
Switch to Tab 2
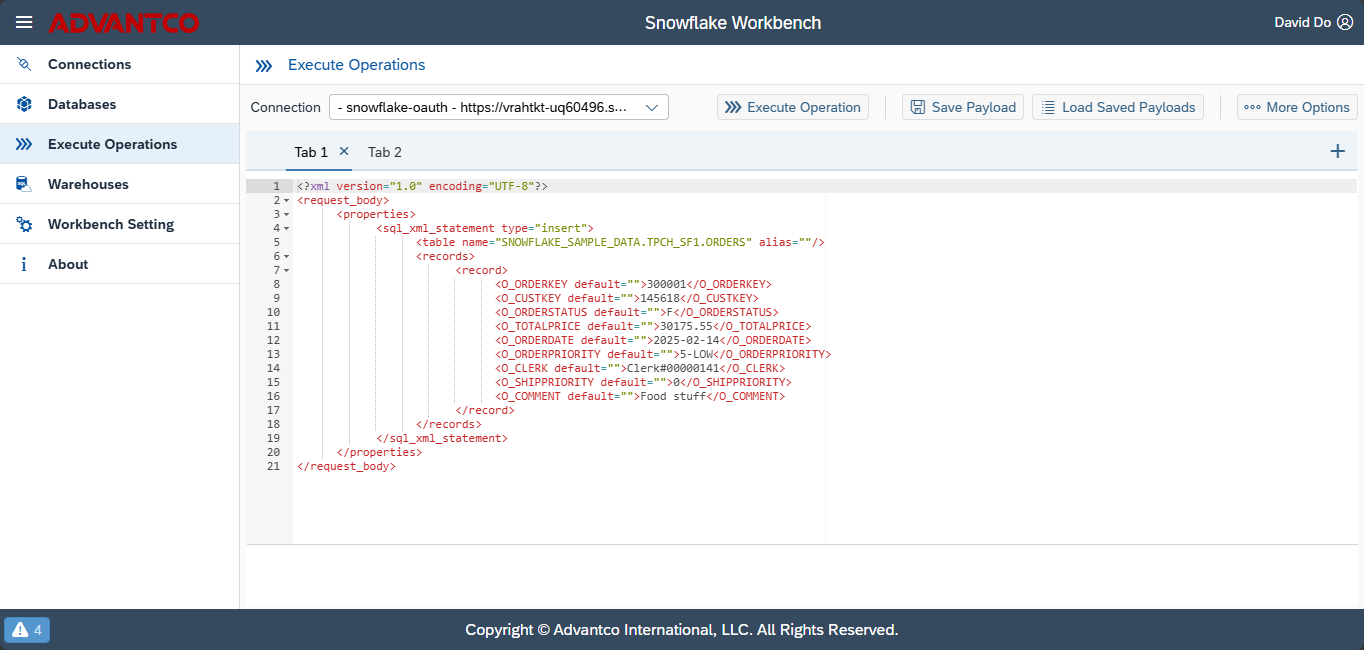click(385, 152)
